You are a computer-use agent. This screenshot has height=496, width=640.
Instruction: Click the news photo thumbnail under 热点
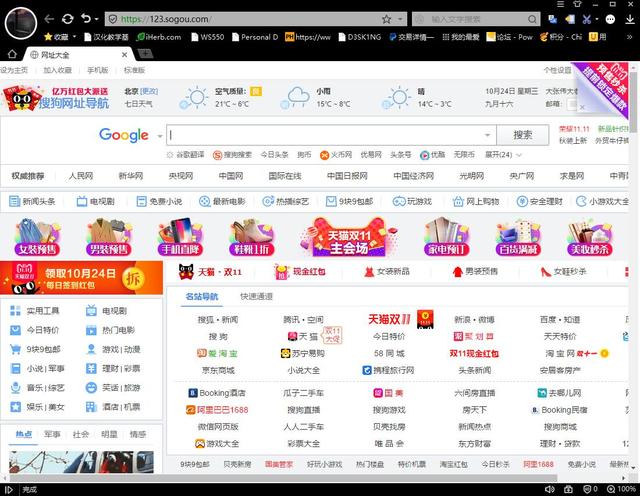click(81, 462)
